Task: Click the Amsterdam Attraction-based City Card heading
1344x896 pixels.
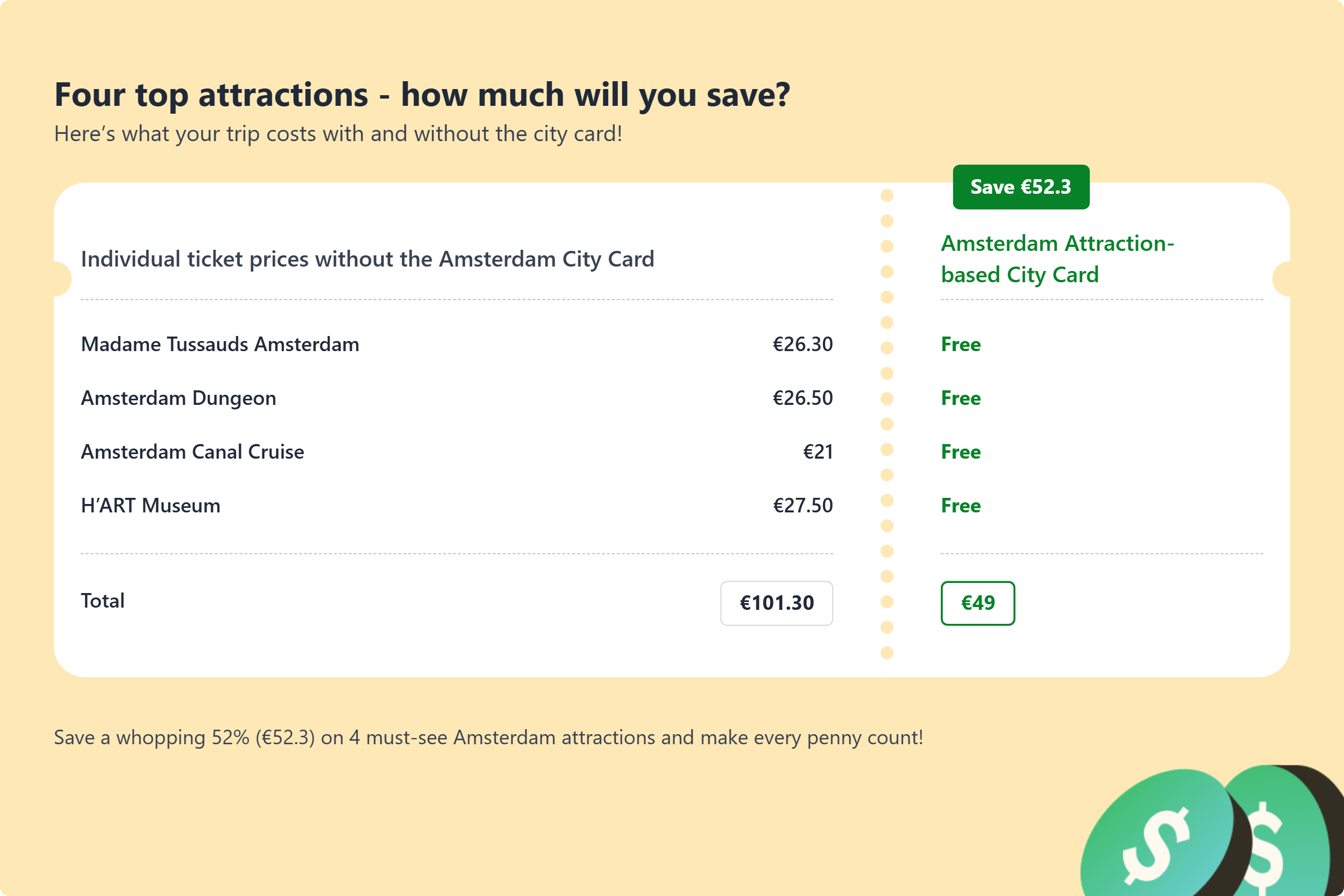Action: [1057, 259]
